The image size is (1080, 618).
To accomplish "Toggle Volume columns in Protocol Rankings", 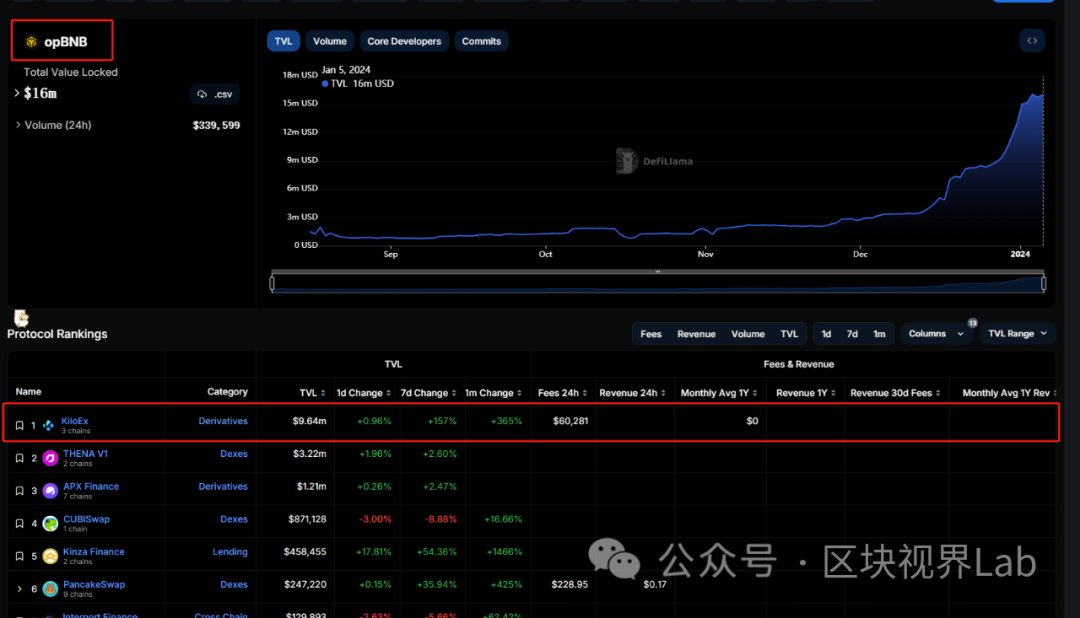I will [748, 334].
